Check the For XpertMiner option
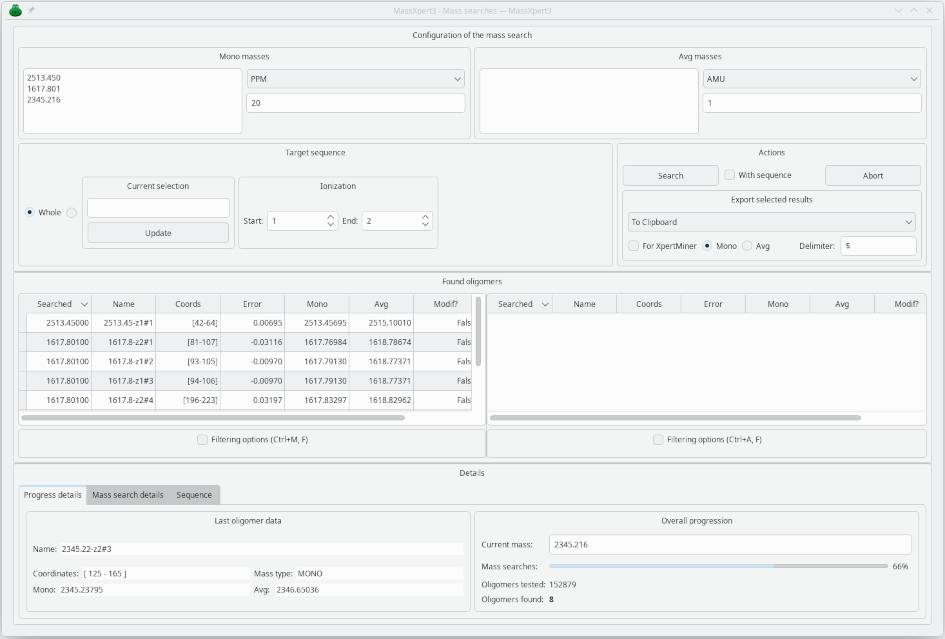The width and height of the screenshot is (945, 639). (633, 245)
